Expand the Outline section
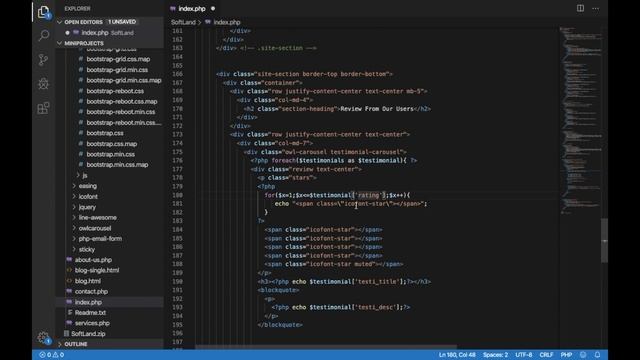640x360 pixels. pos(60,344)
